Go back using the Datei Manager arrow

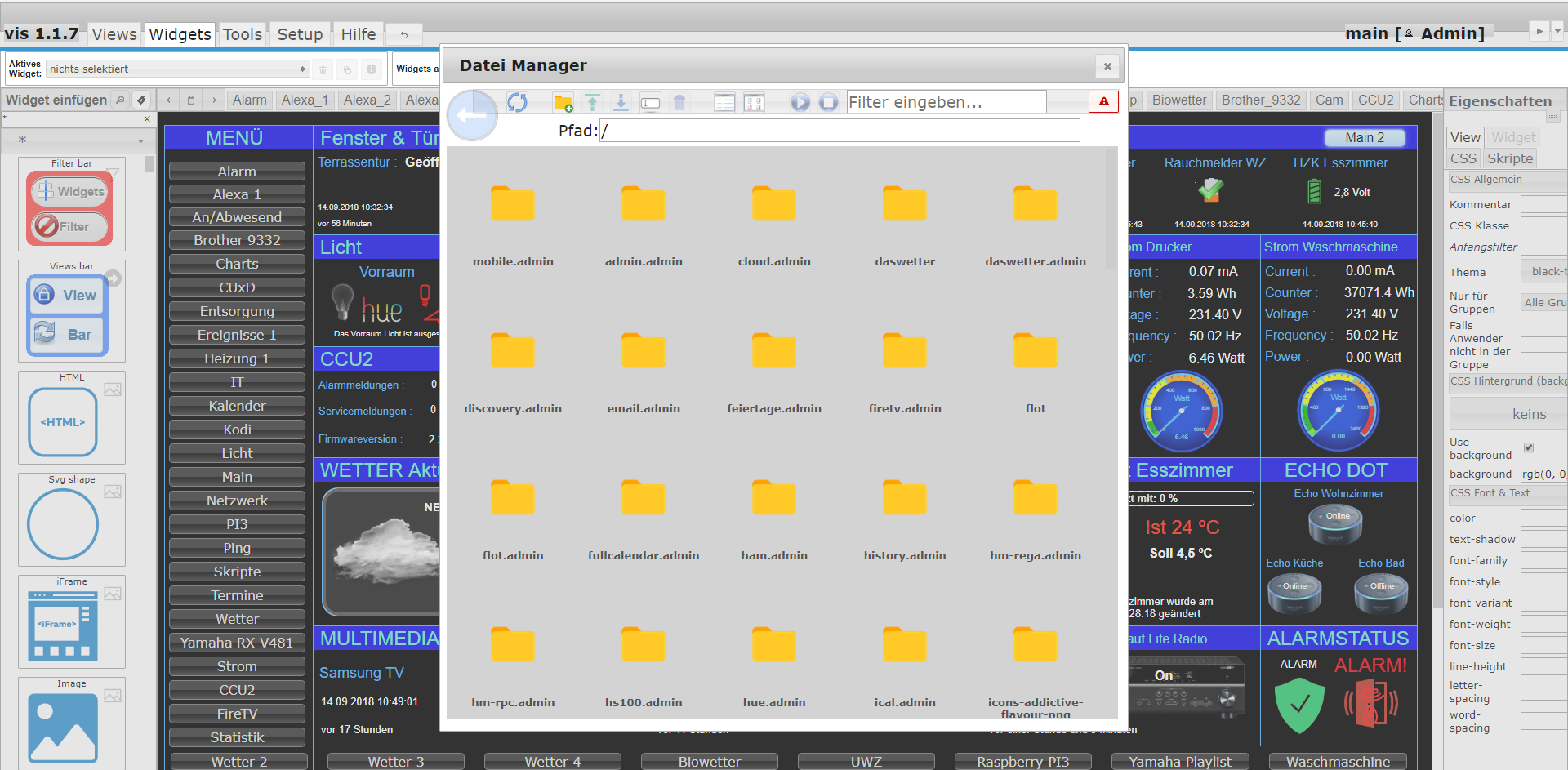[472, 115]
